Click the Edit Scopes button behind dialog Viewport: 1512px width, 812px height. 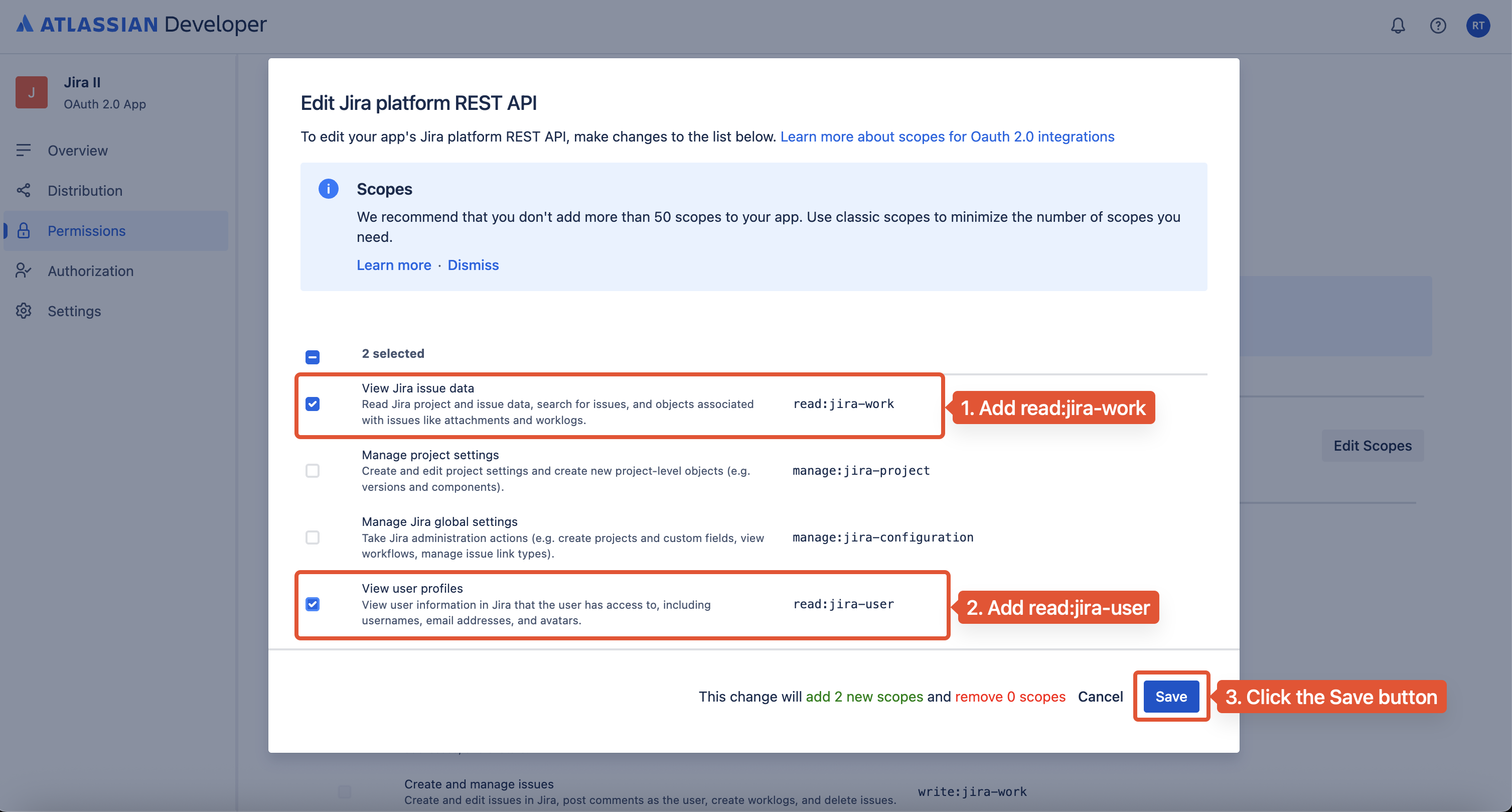coord(1372,446)
